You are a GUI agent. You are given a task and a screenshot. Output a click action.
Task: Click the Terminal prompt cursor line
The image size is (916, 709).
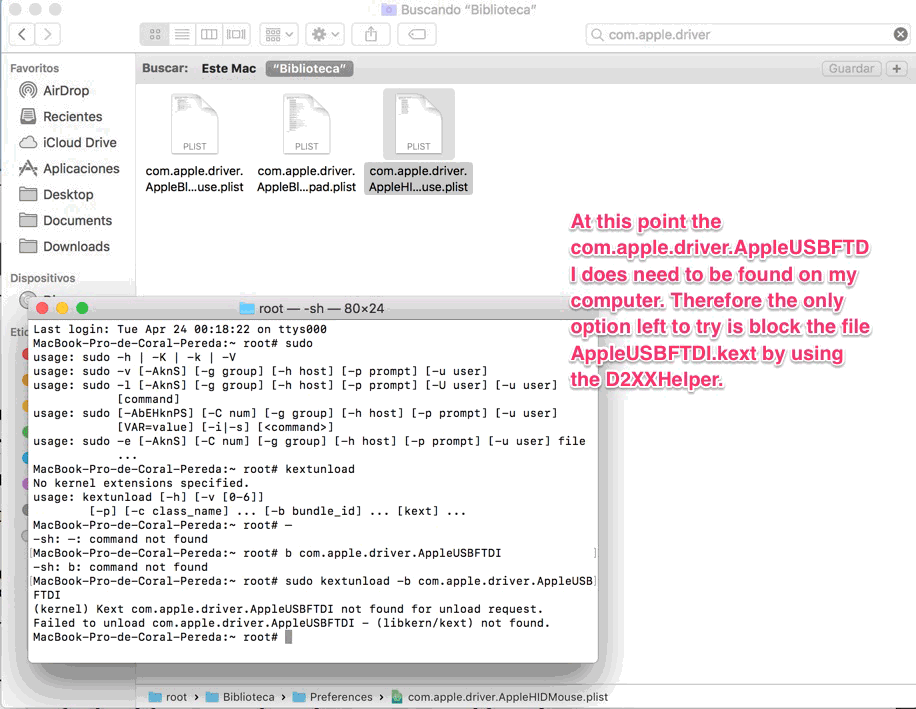pyautogui.click(x=162, y=637)
